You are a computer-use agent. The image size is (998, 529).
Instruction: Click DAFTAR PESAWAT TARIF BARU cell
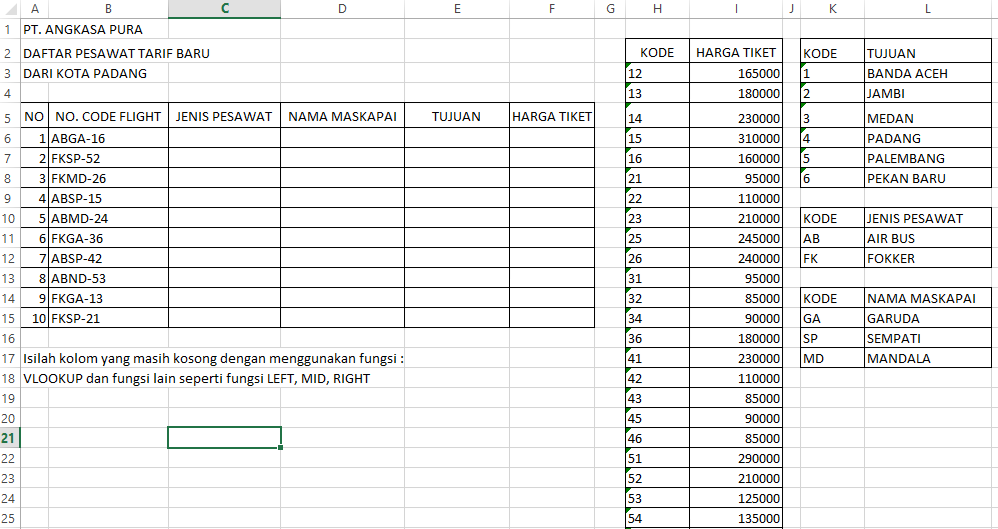pyautogui.click(x=116, y=53)
